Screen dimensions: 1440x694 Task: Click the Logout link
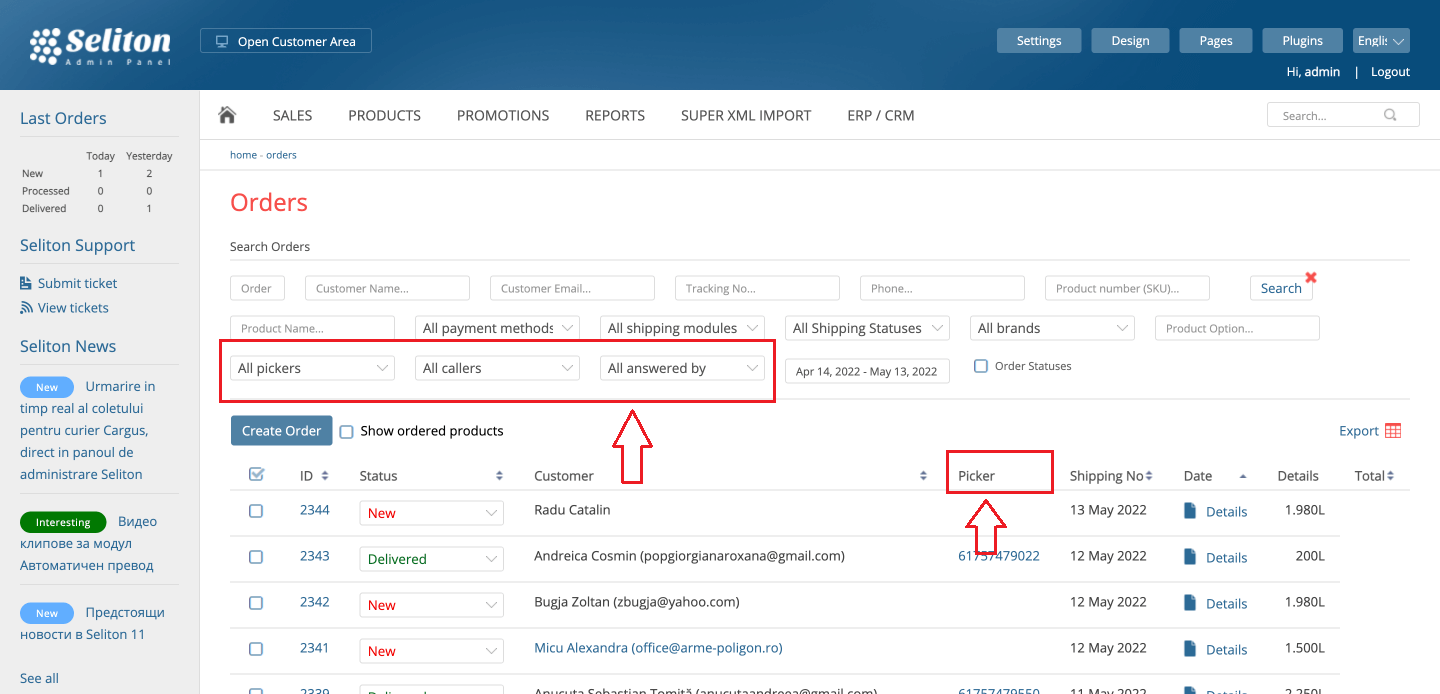coord(1390,72)
